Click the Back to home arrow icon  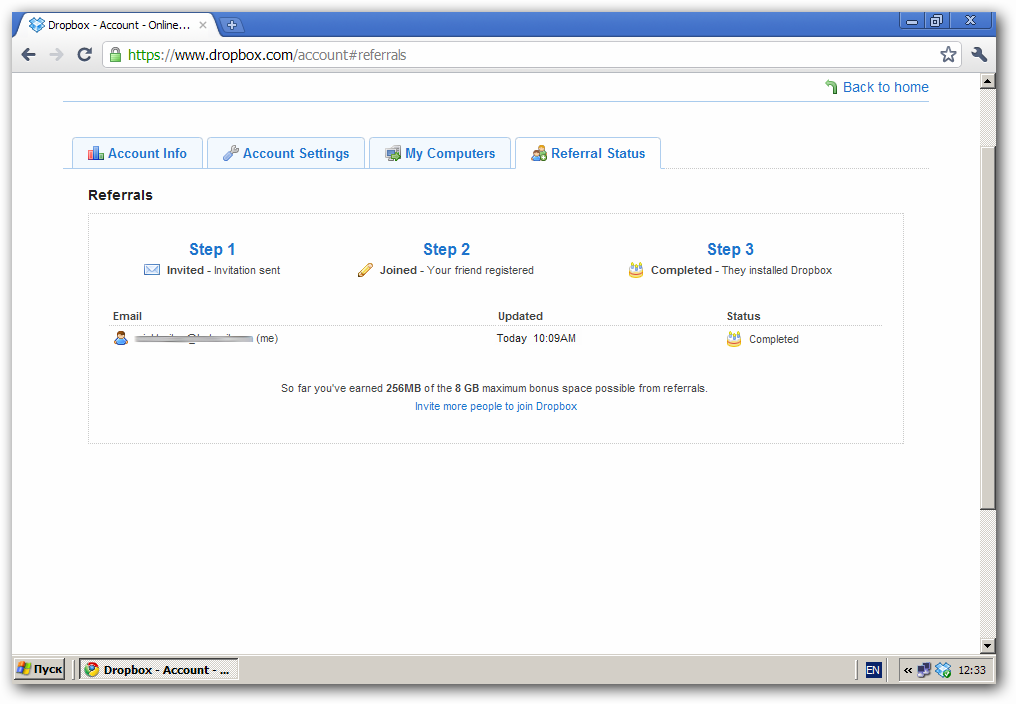[831, 87]
